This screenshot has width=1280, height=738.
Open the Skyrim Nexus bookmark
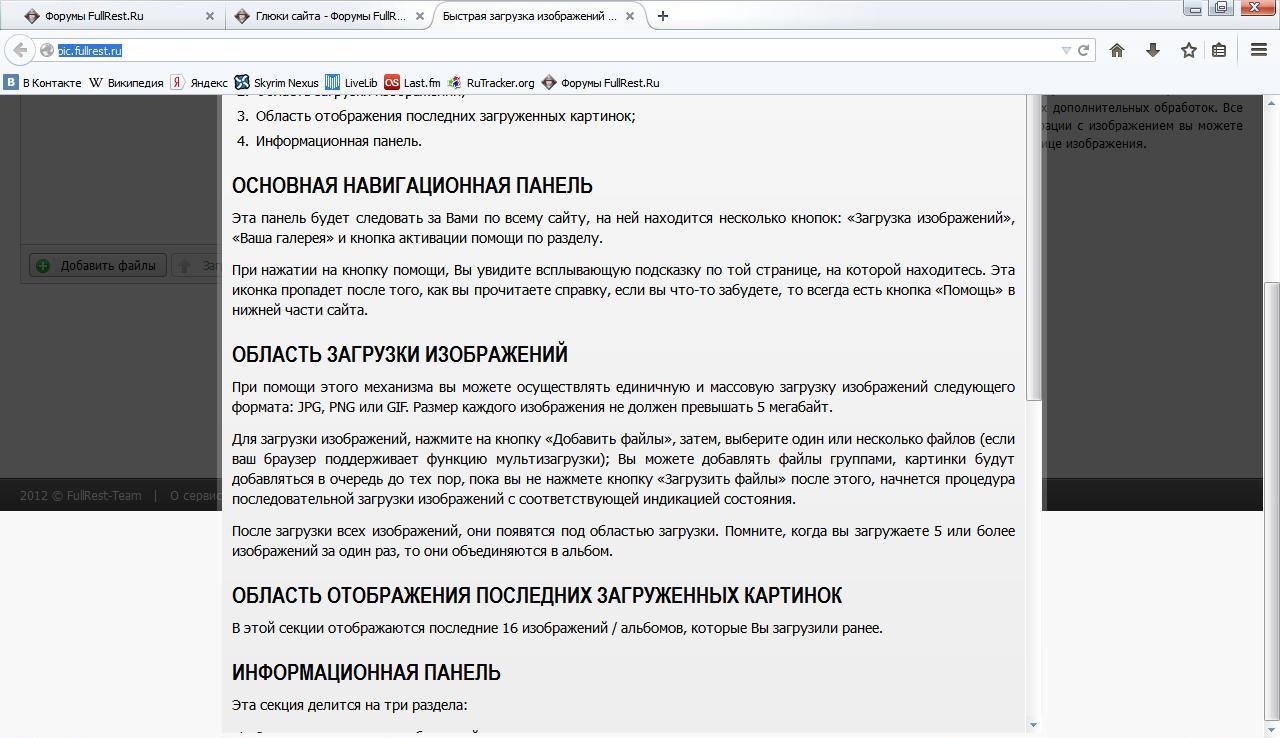(x=276, y=83)
